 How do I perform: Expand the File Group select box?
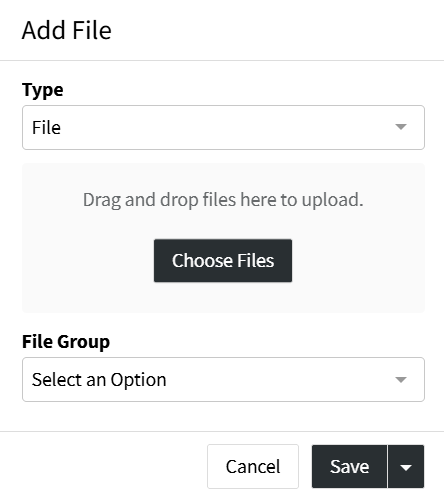click(x=223, y=379)
